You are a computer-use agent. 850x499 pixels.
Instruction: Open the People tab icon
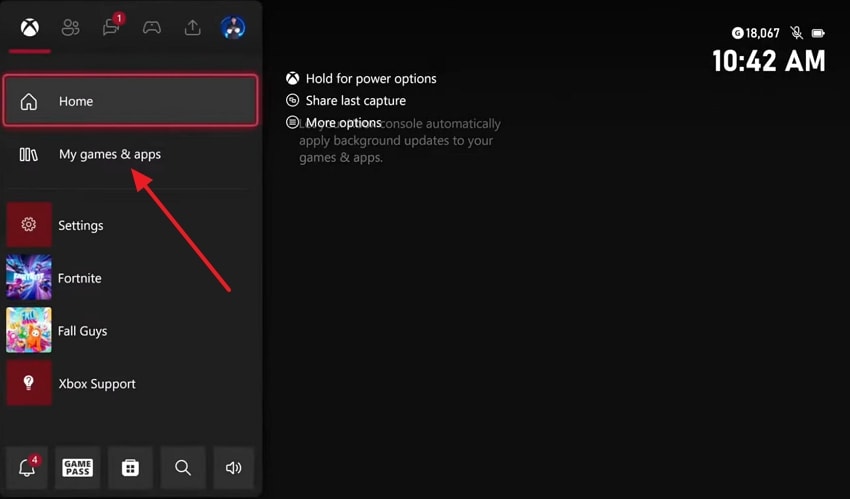pyautogui.click(x=70, y=28)
